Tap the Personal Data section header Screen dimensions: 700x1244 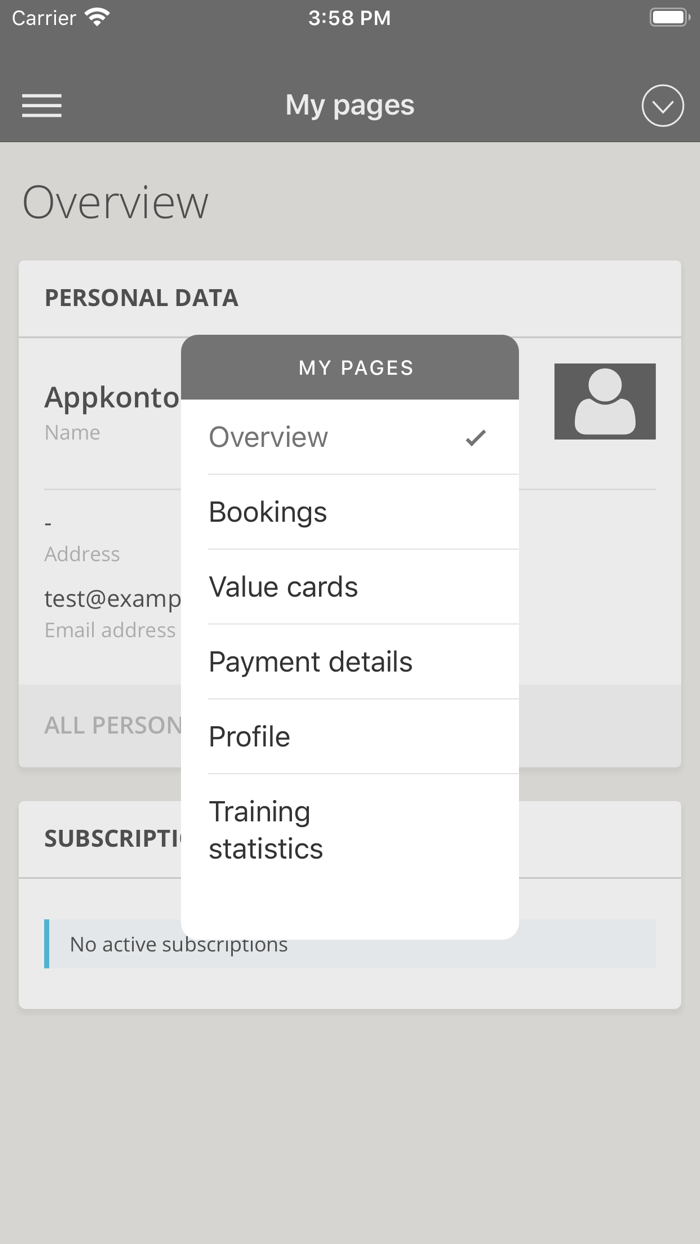141,298
